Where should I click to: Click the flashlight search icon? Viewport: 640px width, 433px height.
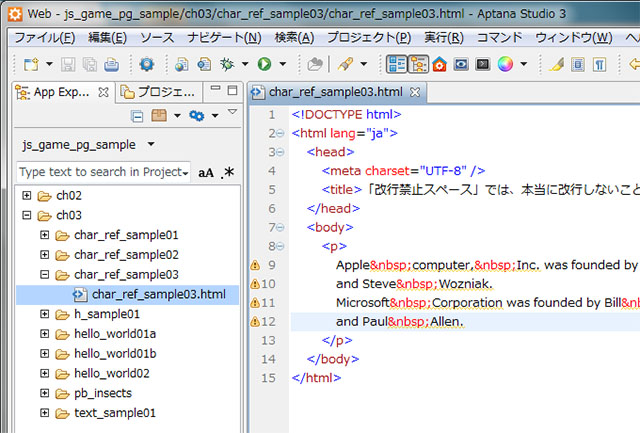345,64
